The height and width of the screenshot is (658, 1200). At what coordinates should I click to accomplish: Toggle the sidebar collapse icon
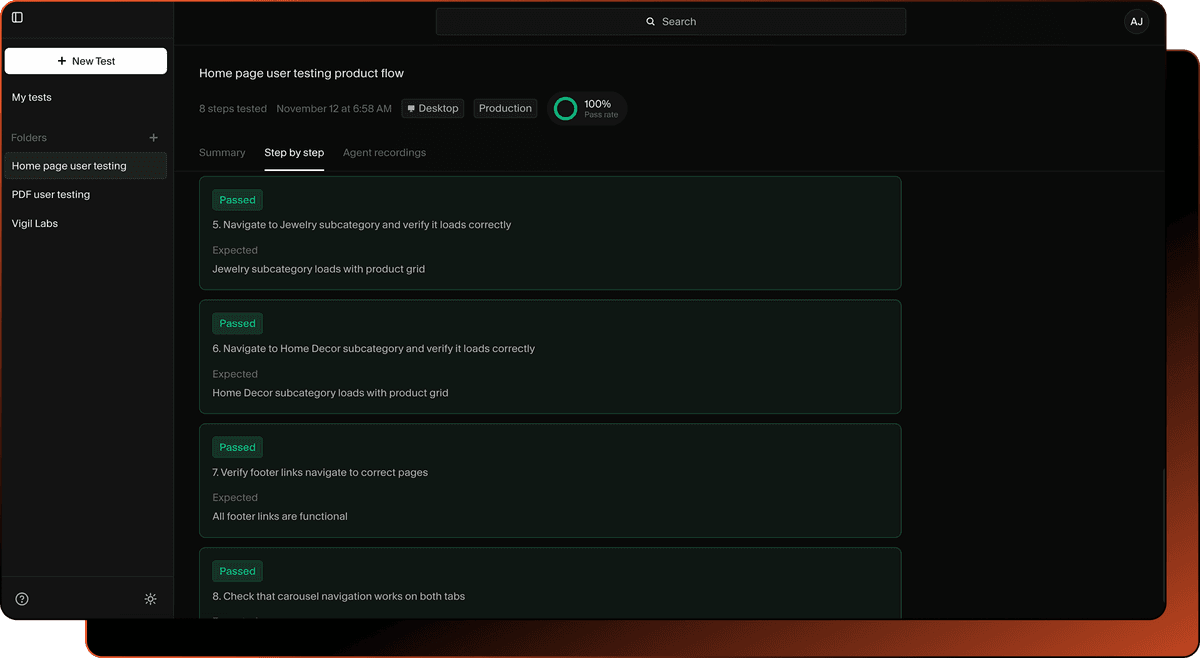click(17, 18)
